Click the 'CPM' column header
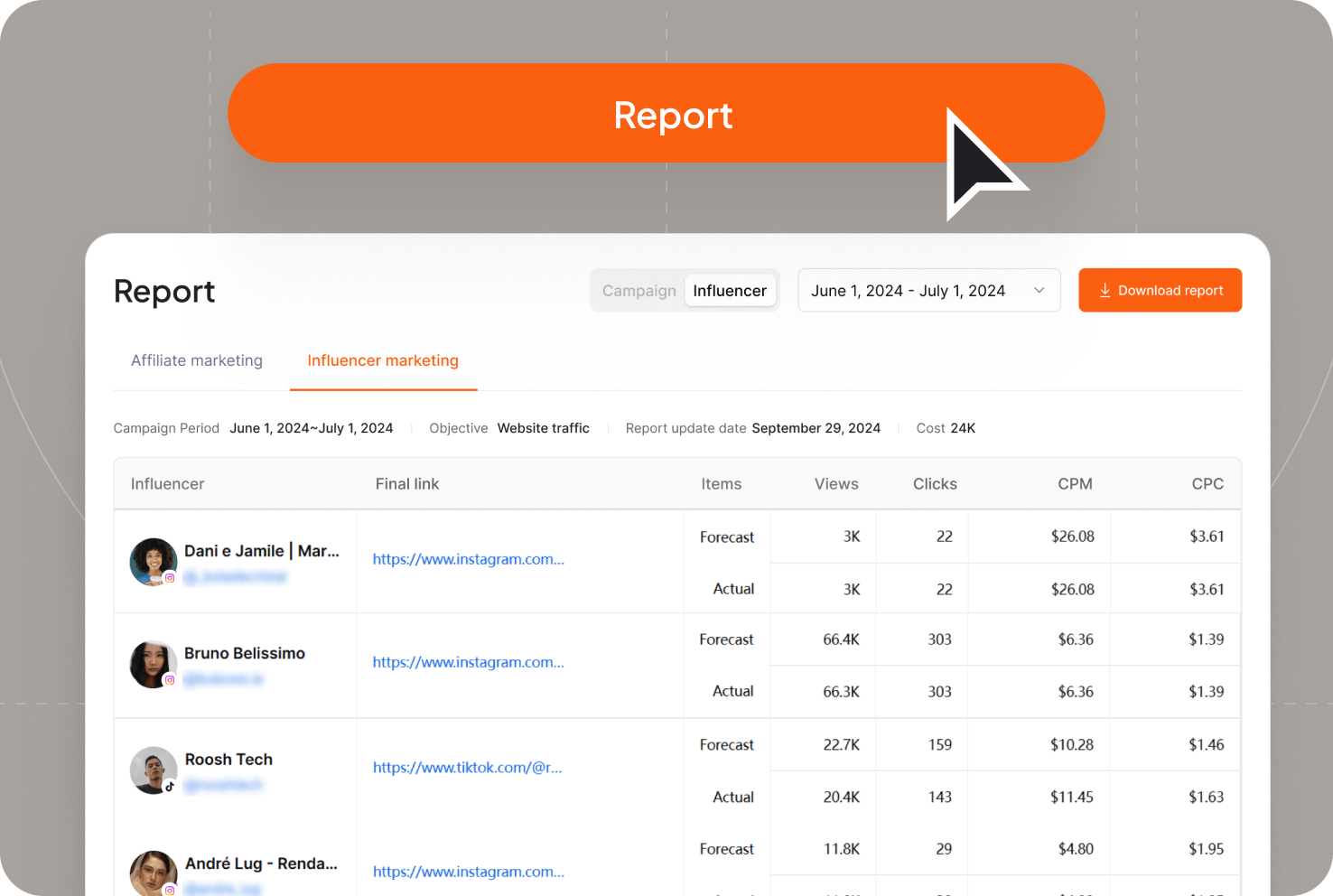The width and height of the screenshot is (1333, 896). point(1076,484)
